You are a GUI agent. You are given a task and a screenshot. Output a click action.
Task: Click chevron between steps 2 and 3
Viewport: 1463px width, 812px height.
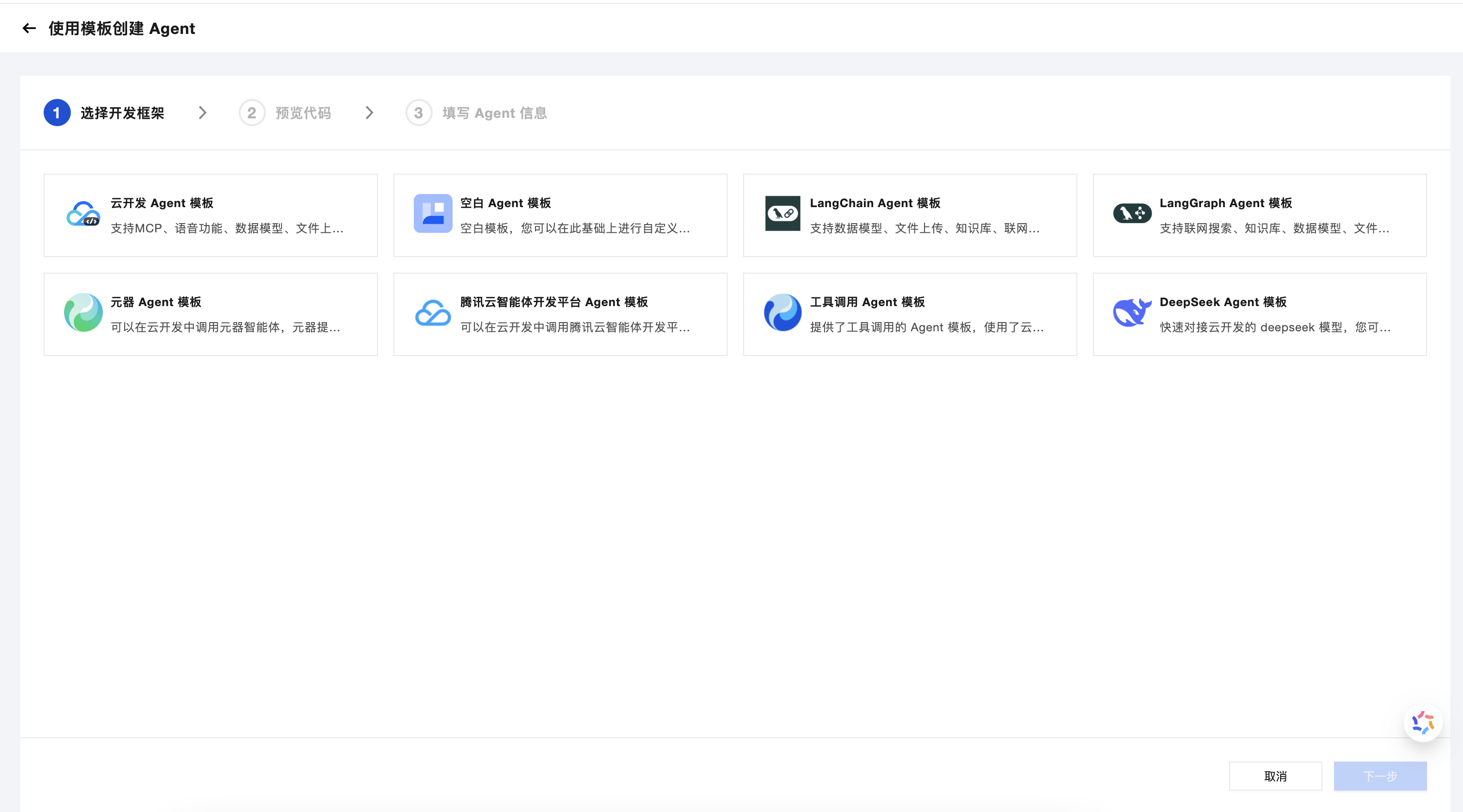pyautogui.click(x=370, y=113)
